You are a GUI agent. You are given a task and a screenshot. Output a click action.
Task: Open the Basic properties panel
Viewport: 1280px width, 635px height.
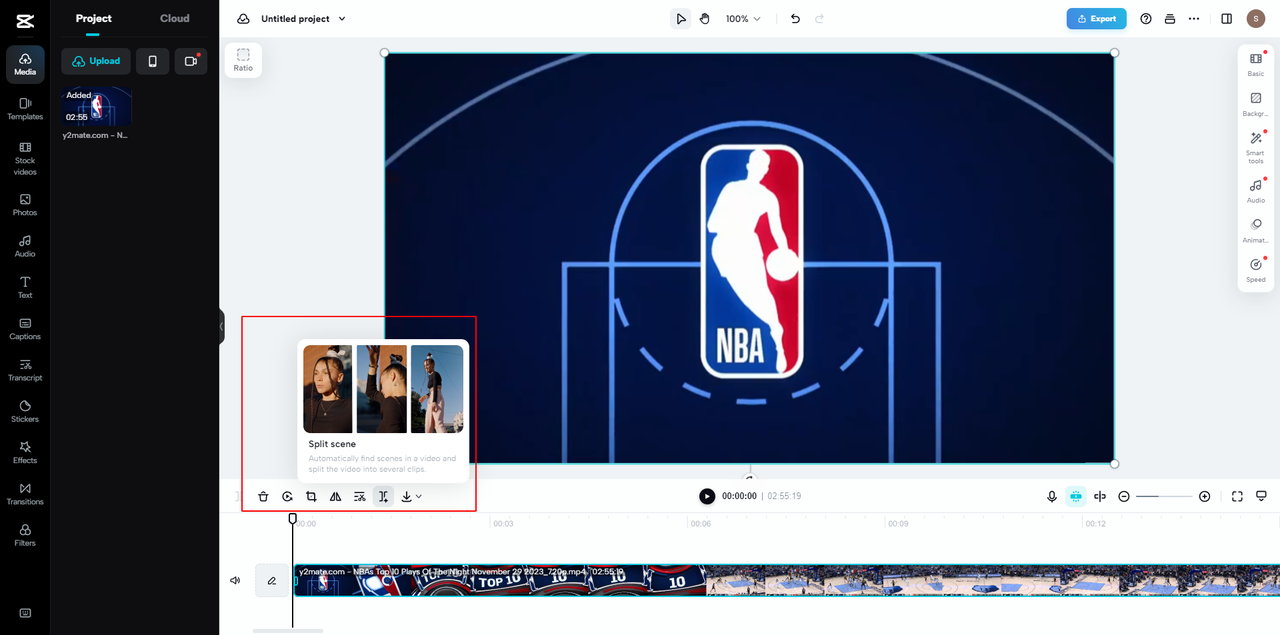[1256, 64]
